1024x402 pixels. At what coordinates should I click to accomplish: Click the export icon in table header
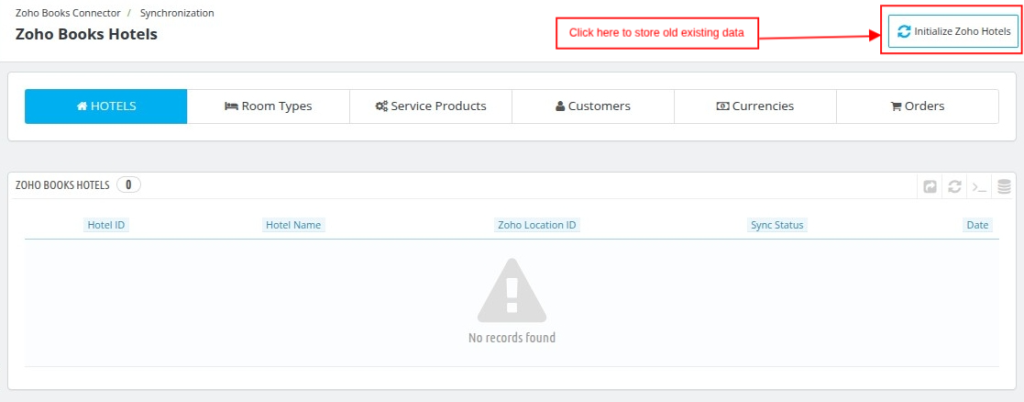pos(929,187)
